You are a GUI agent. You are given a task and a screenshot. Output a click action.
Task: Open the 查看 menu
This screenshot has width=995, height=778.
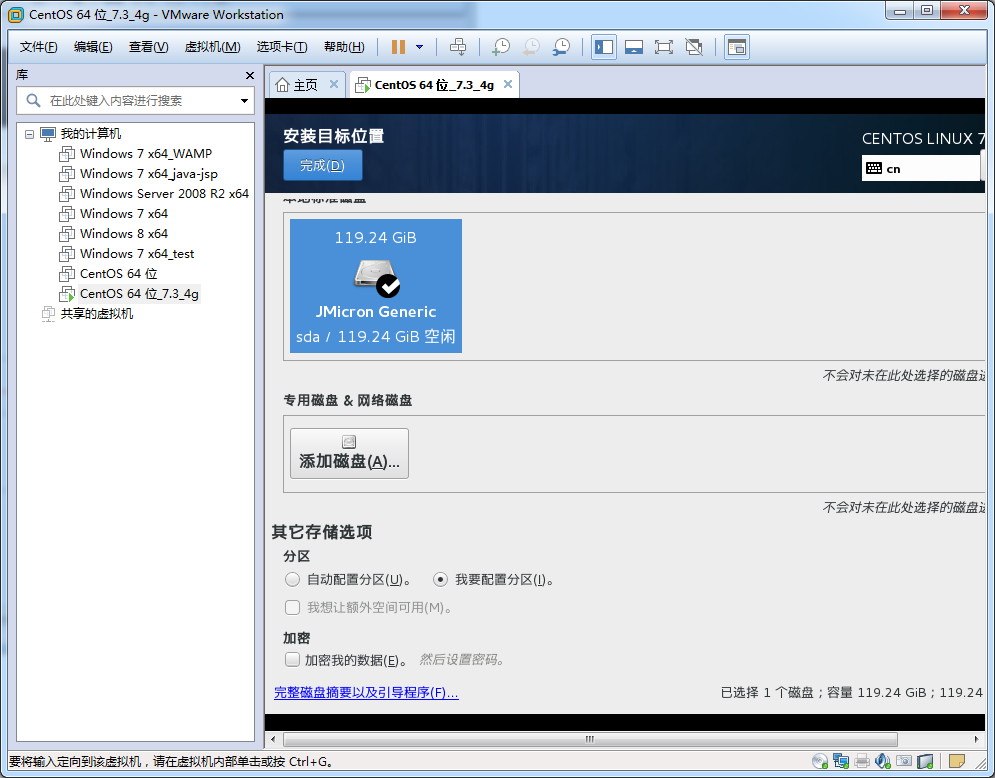[x=148, y=47]
